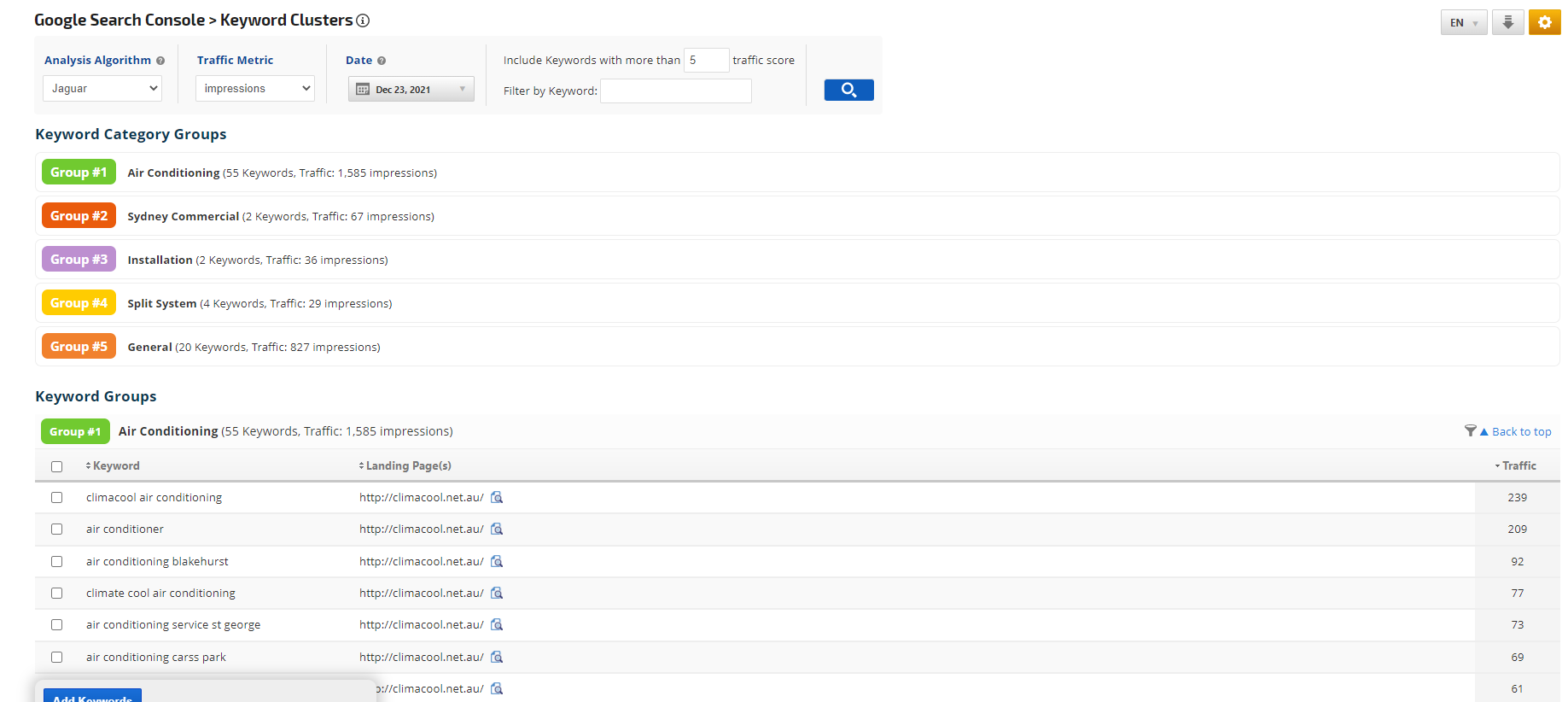Sort table by Traffic column
This screenshot has height=702, width=1568.
1518,465
